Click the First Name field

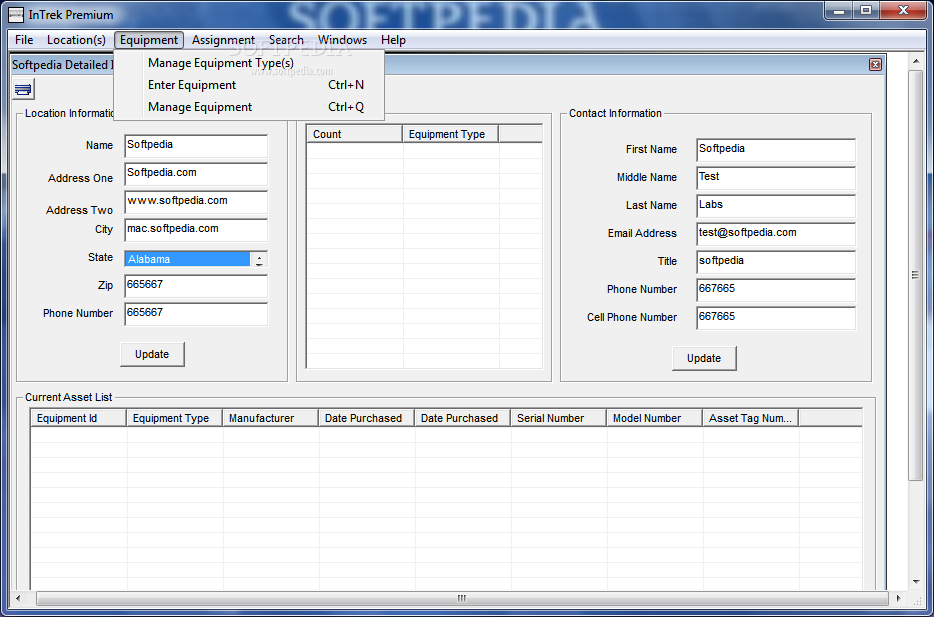(776, 150)
